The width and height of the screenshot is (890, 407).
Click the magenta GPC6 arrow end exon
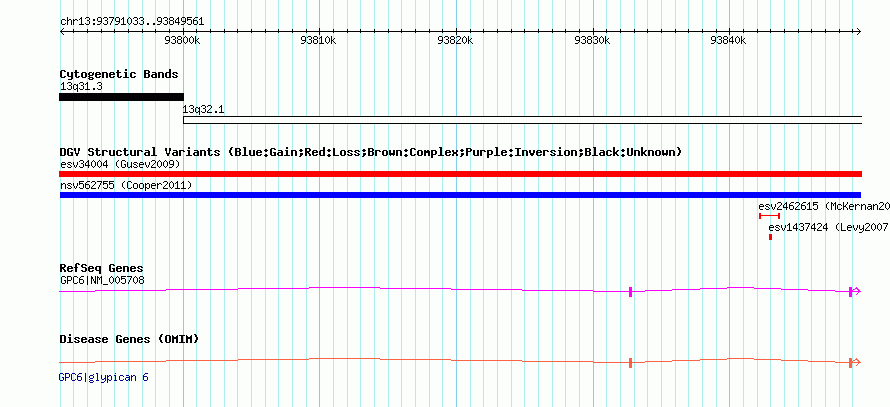point(850,291)
